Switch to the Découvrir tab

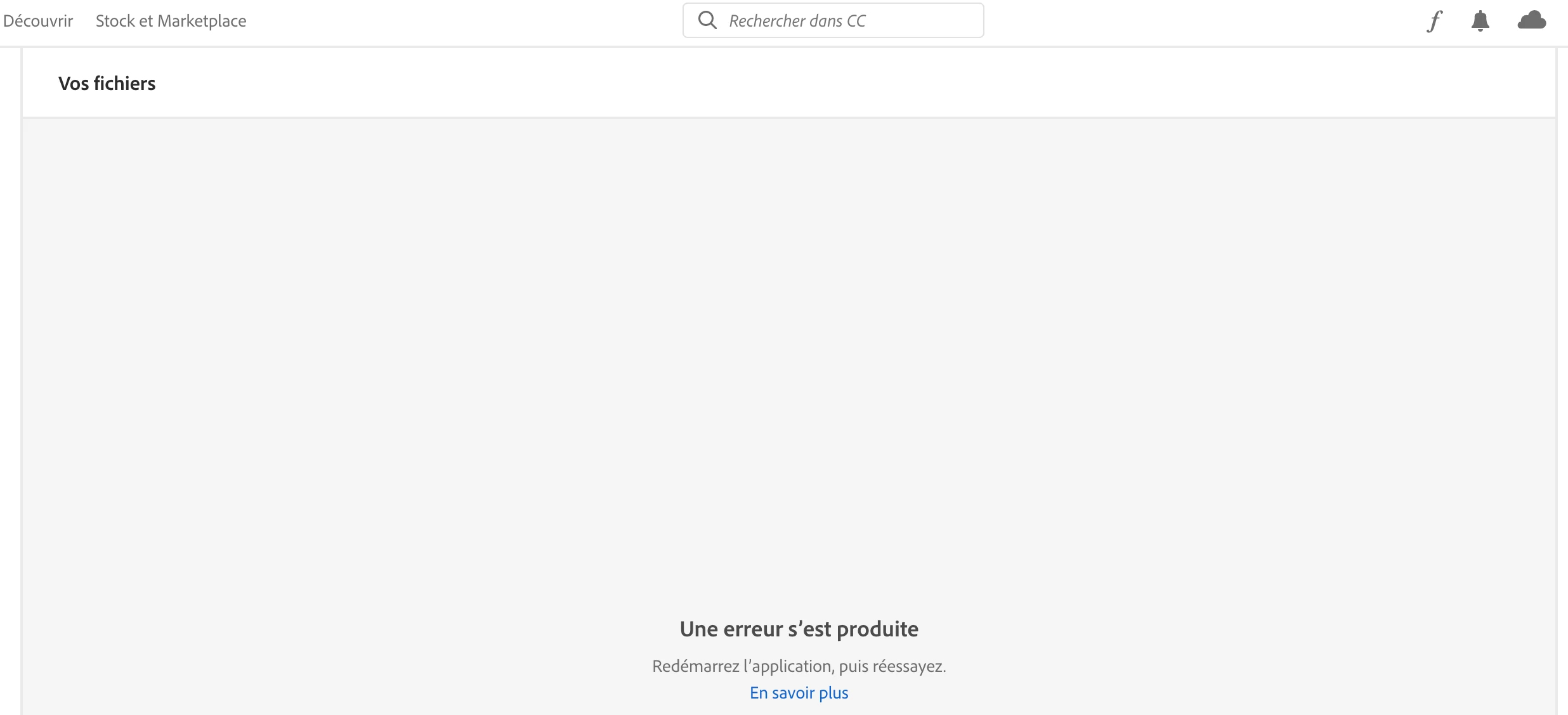tap(38, 21)
